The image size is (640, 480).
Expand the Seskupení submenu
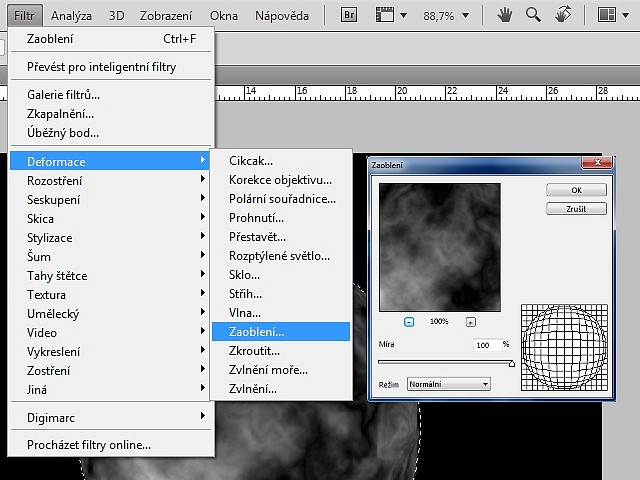pyautogui.click(x=110, y=200)
